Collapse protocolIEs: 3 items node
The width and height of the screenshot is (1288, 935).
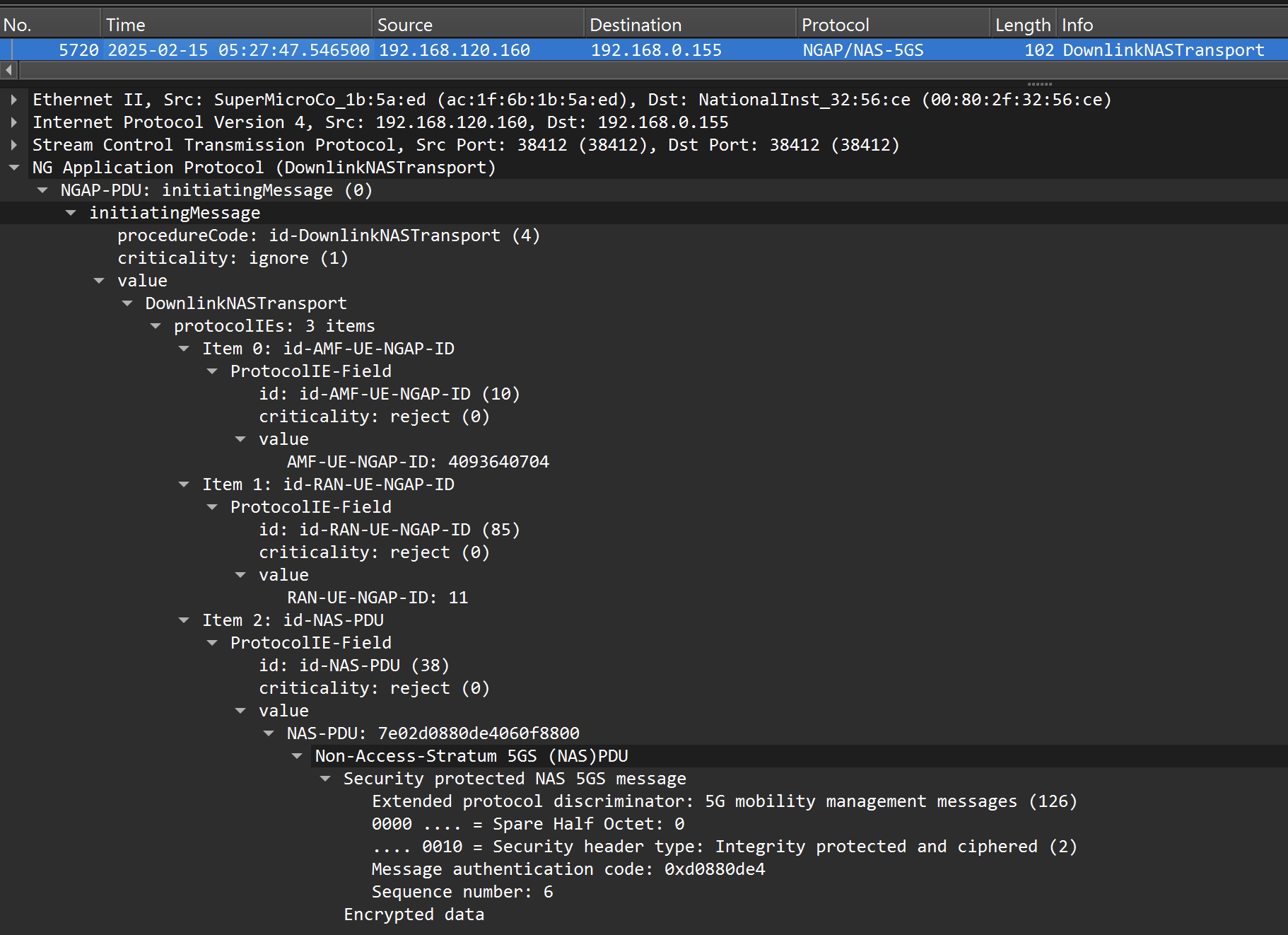(156, 326)
